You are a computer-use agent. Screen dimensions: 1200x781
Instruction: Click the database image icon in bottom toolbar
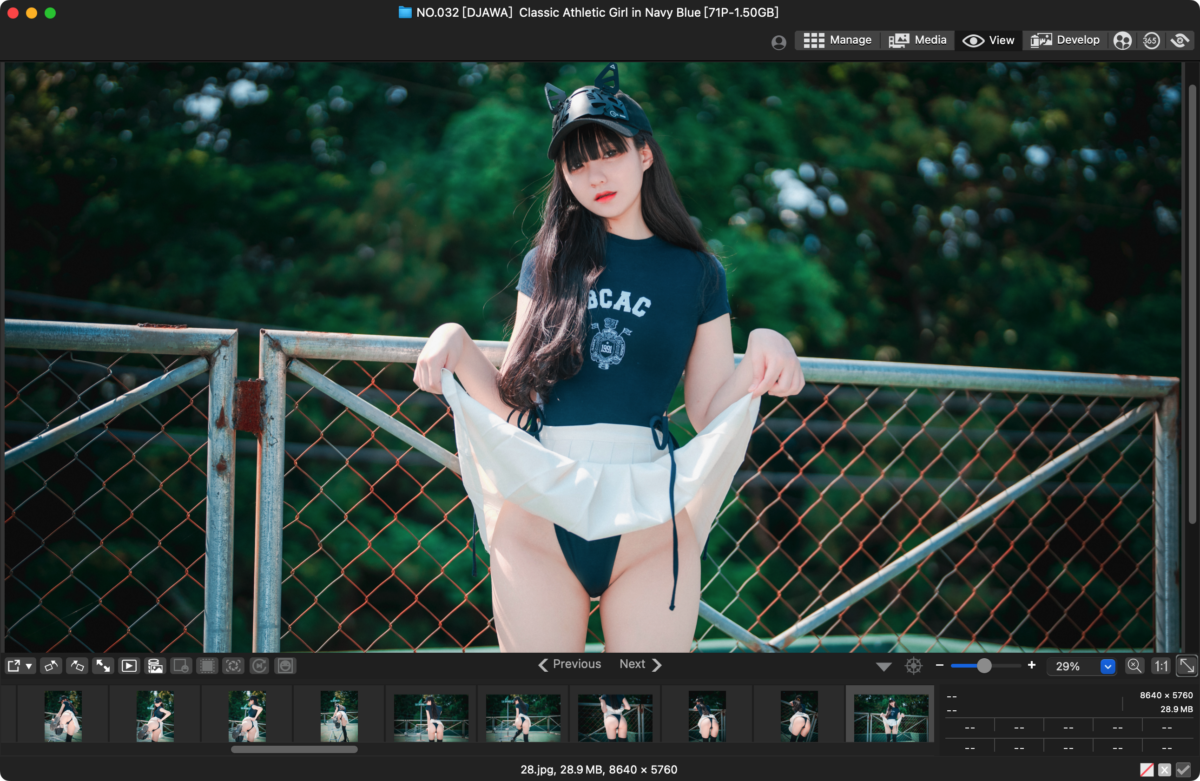coord(155,665)
